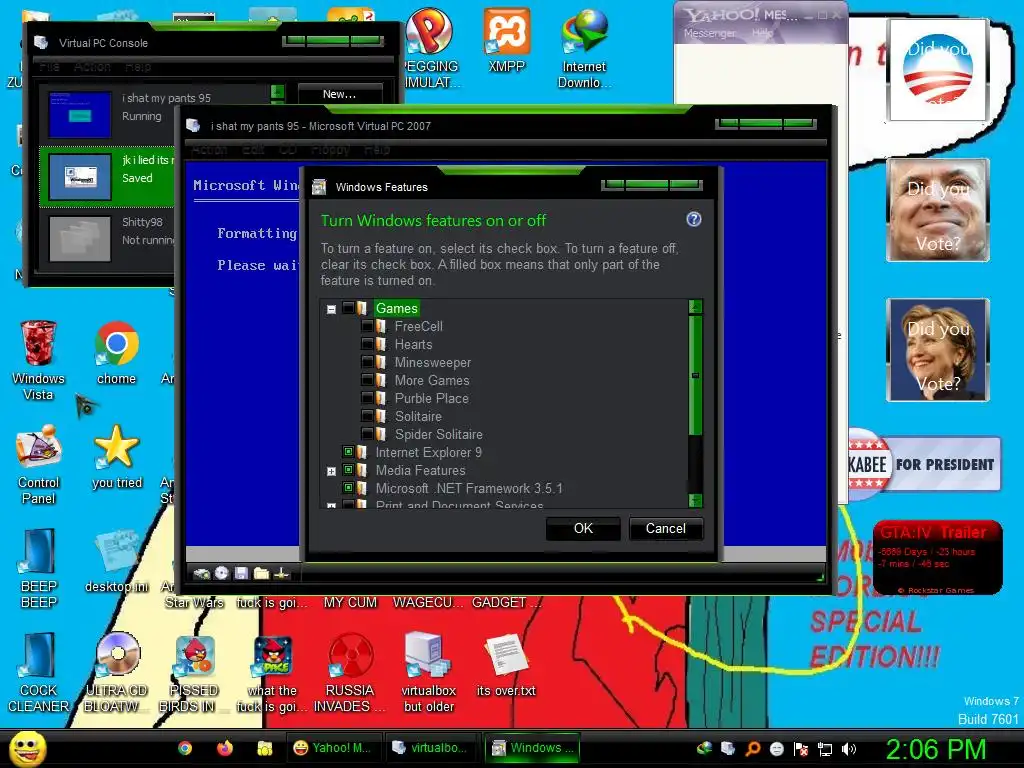Open the Windows Vista recycle bin icon

(38, 360)
